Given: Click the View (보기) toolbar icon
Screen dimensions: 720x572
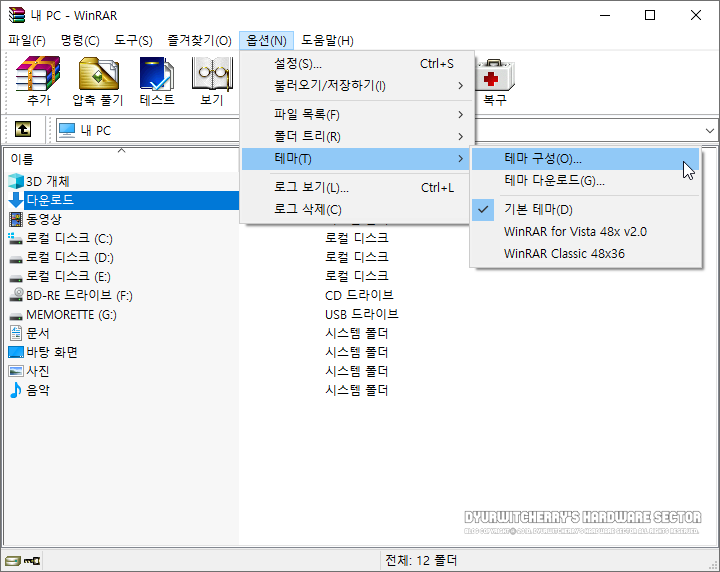Looking at the screenshot, I should click(212, 73).
